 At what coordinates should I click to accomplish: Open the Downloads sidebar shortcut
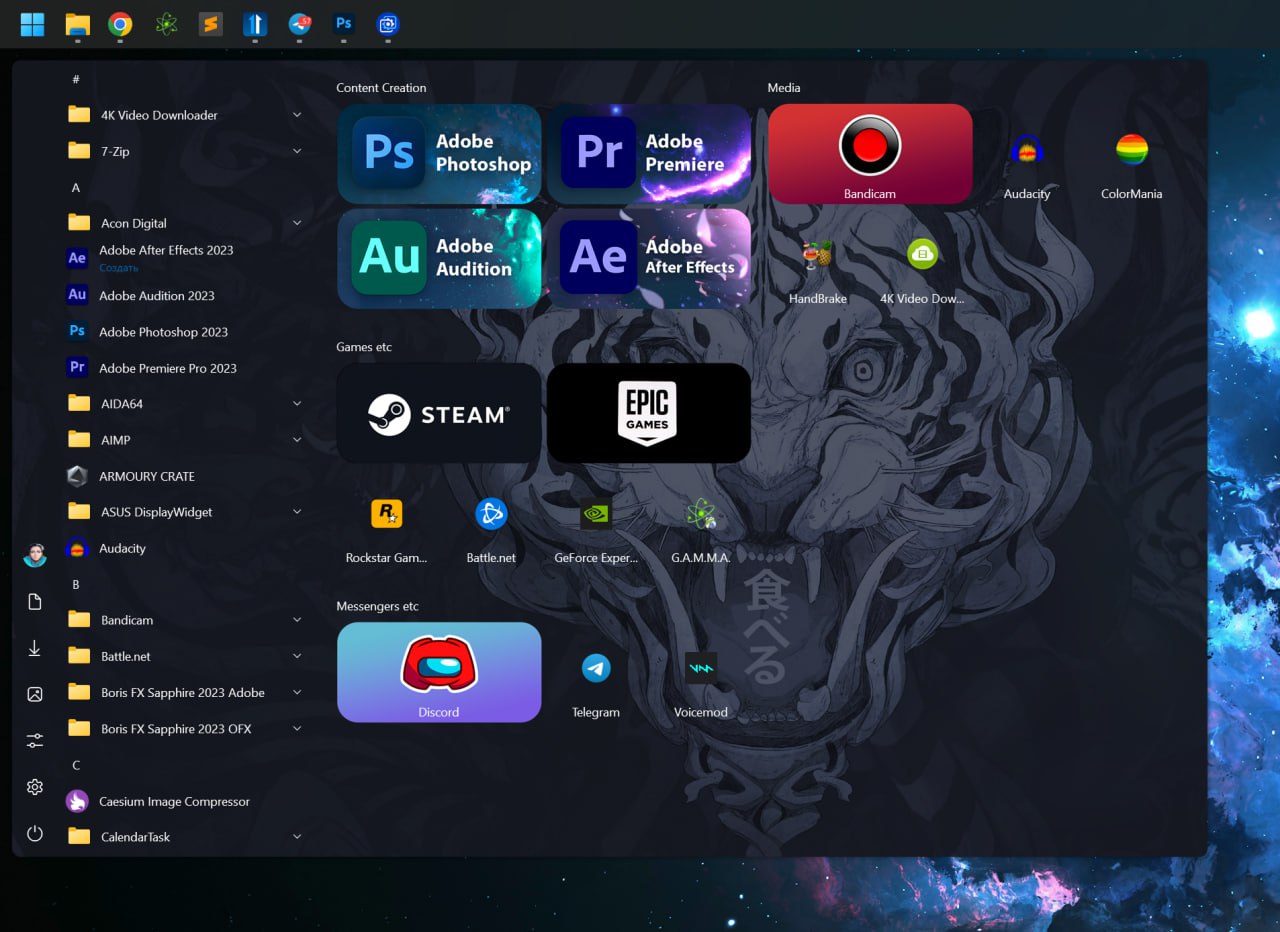pyautogui.click(x=35, y=648)
